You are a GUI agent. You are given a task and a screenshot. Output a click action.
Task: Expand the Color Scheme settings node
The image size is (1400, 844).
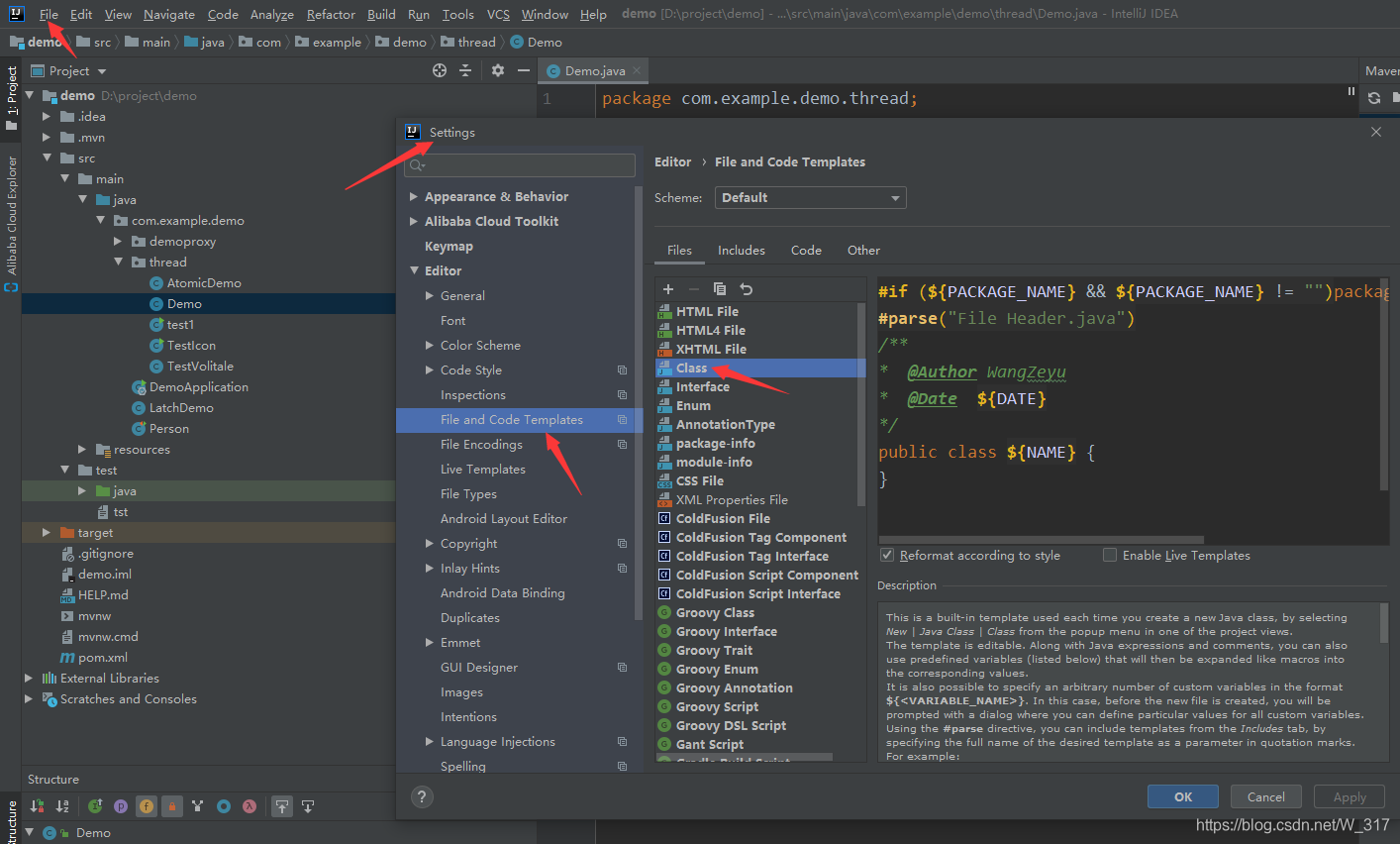(x=430, y=346)
